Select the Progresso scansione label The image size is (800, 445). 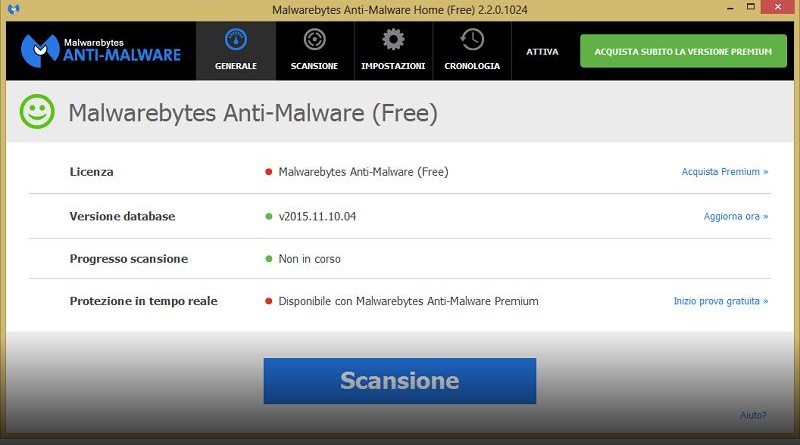click(129, 259)
